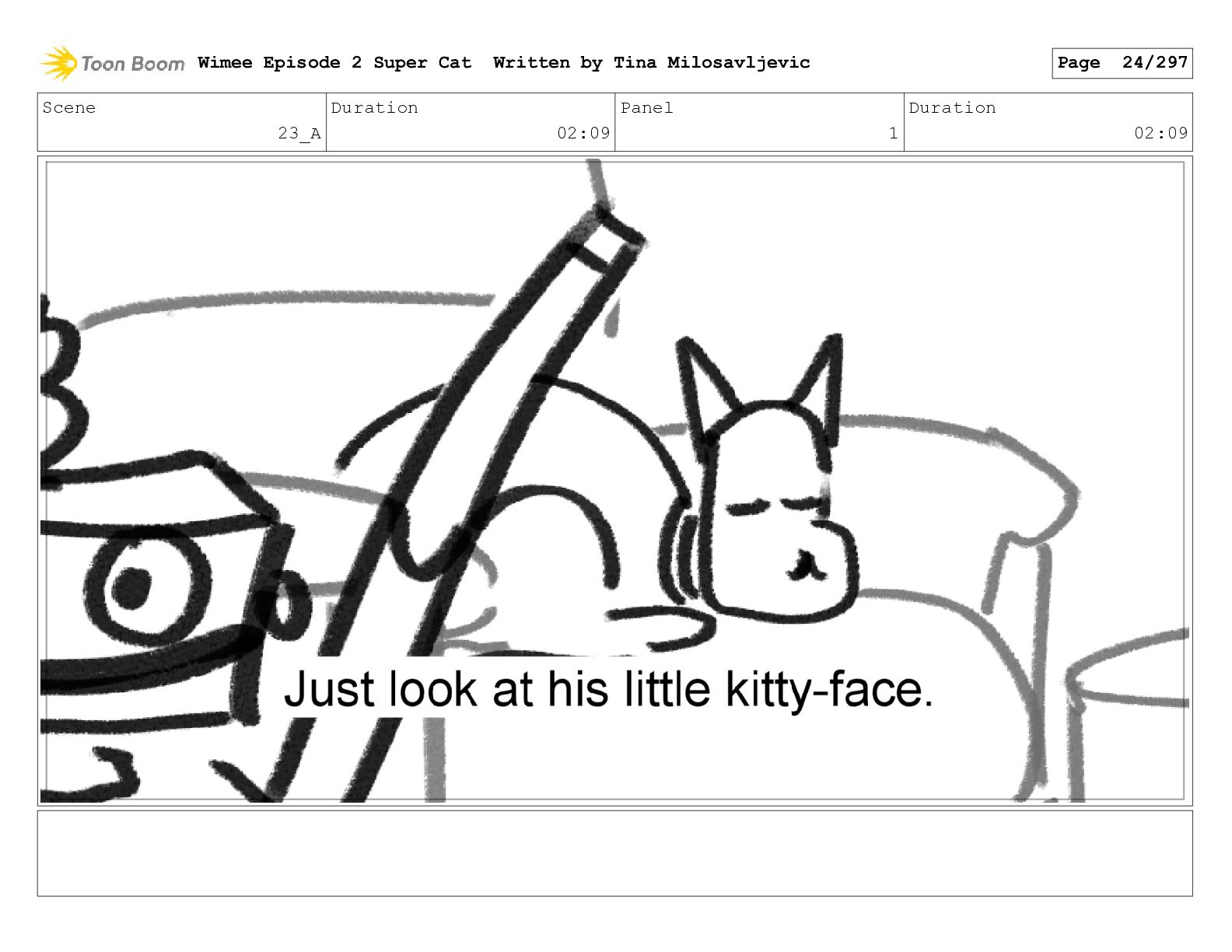This screenshot has width=1232, height=952.
Task: Click scene value '23_A'
Action: point(299,134)
